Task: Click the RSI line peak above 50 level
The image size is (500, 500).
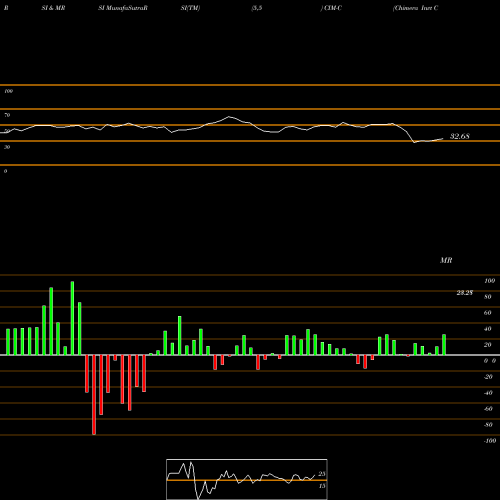Action: pos(229,117)
